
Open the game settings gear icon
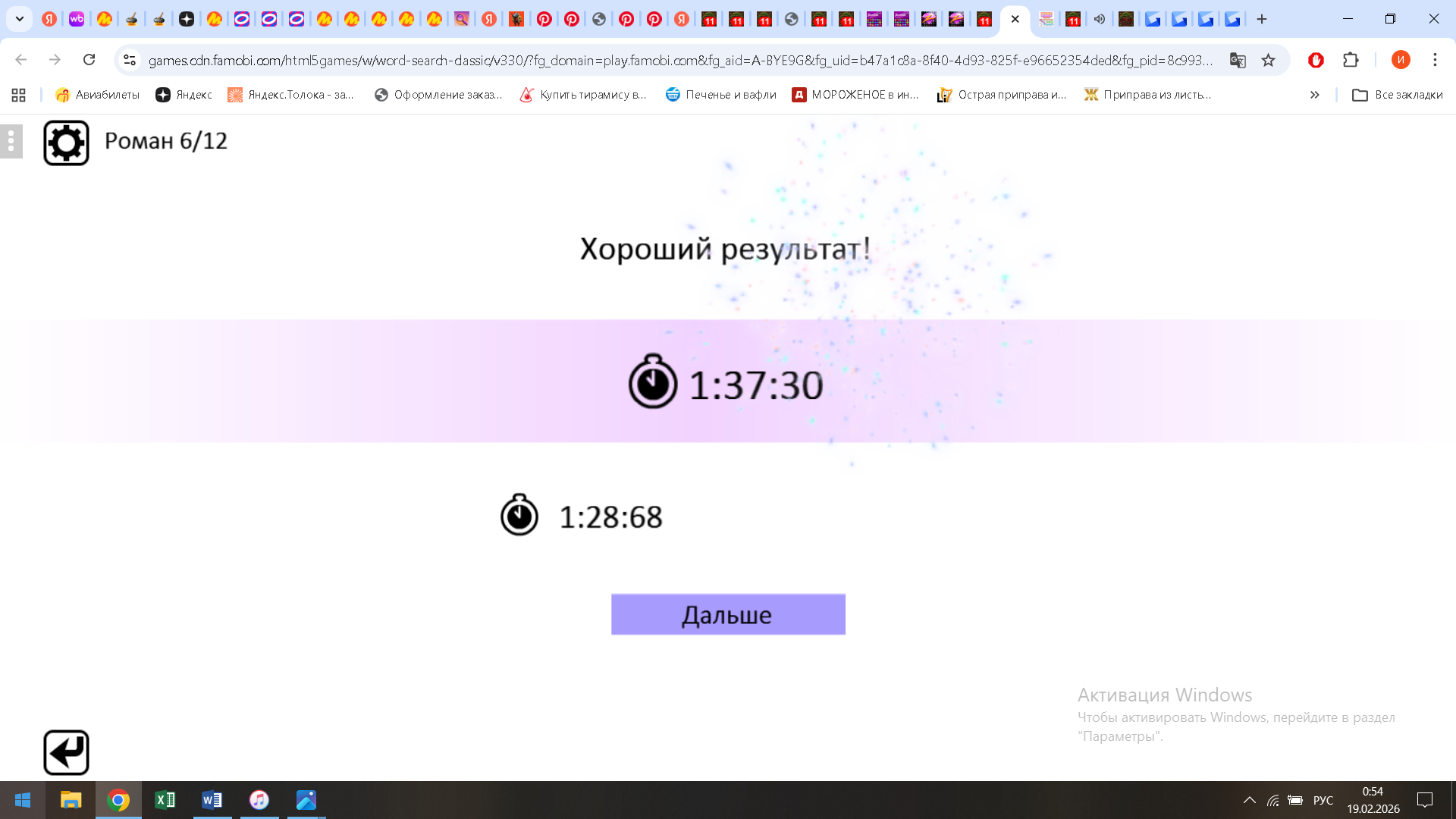(67, 141)
